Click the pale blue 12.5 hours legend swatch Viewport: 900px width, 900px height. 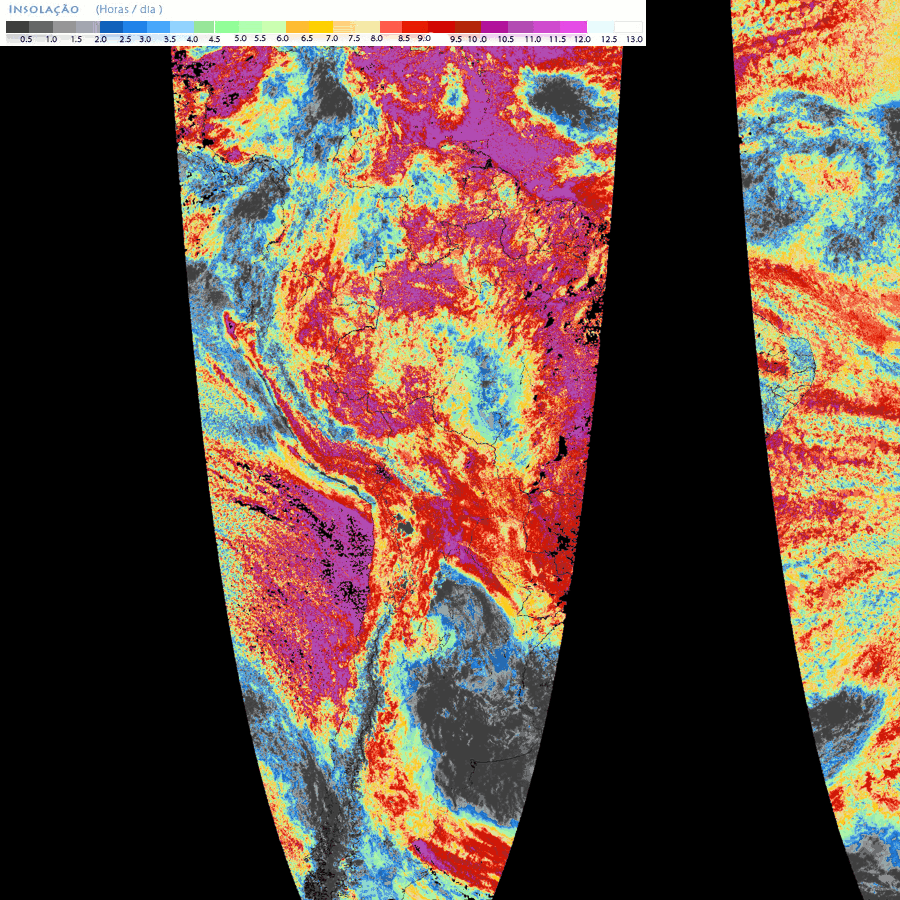pyautogui.click(x=600, y=27)
